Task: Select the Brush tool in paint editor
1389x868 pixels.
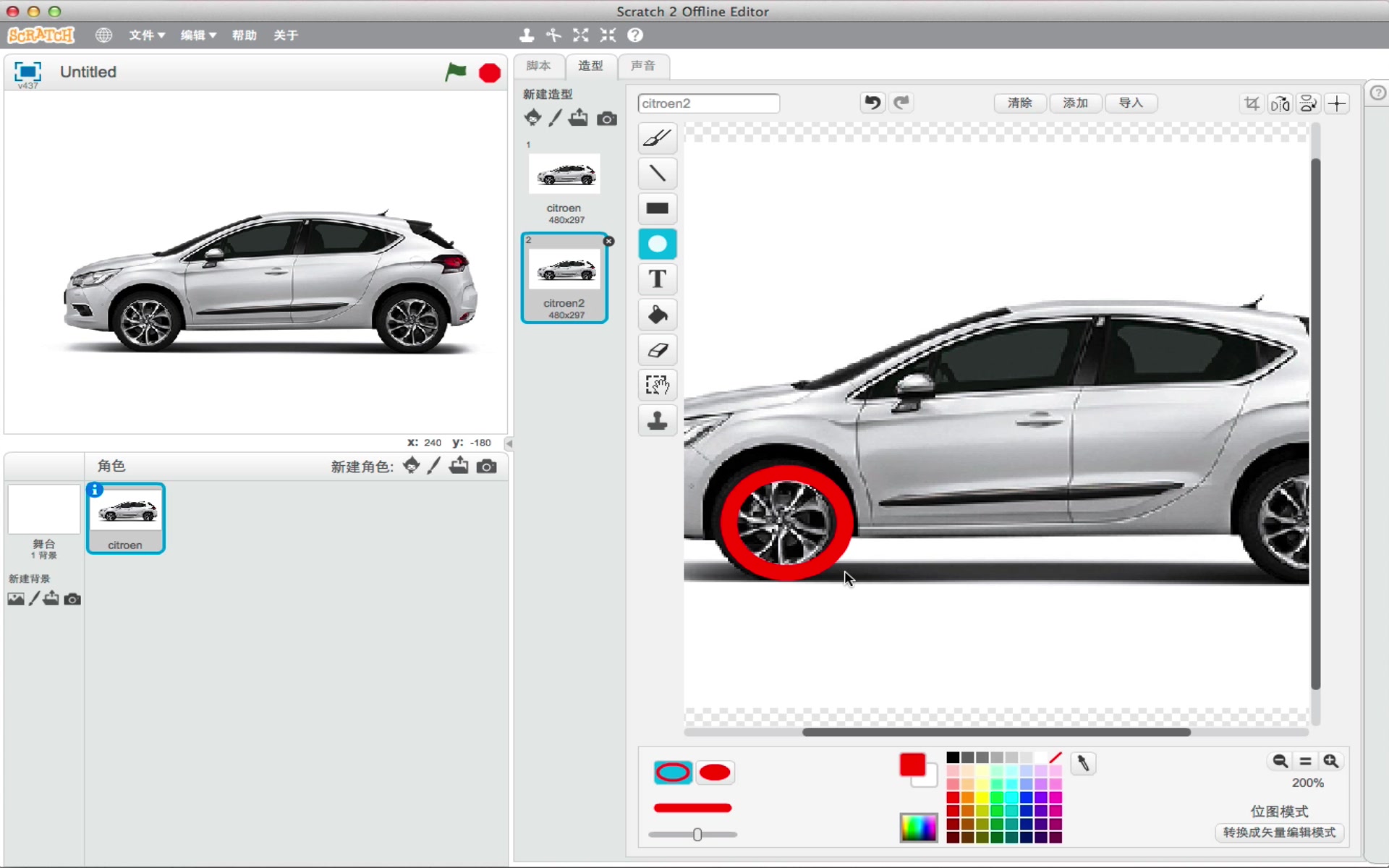Action: tap(657, 137)
